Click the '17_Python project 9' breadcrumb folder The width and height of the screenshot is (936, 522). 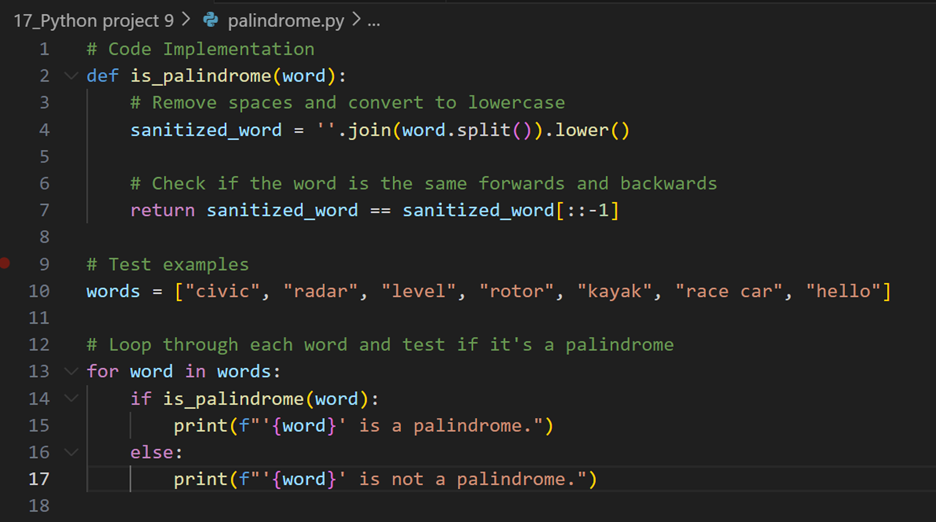tap(94, 21)
